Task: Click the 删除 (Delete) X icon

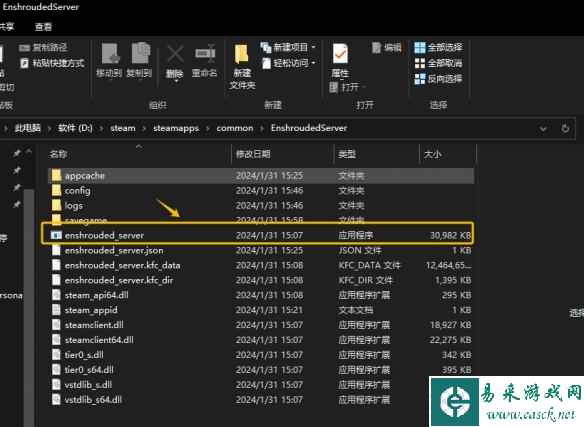Action: point(175,55)
